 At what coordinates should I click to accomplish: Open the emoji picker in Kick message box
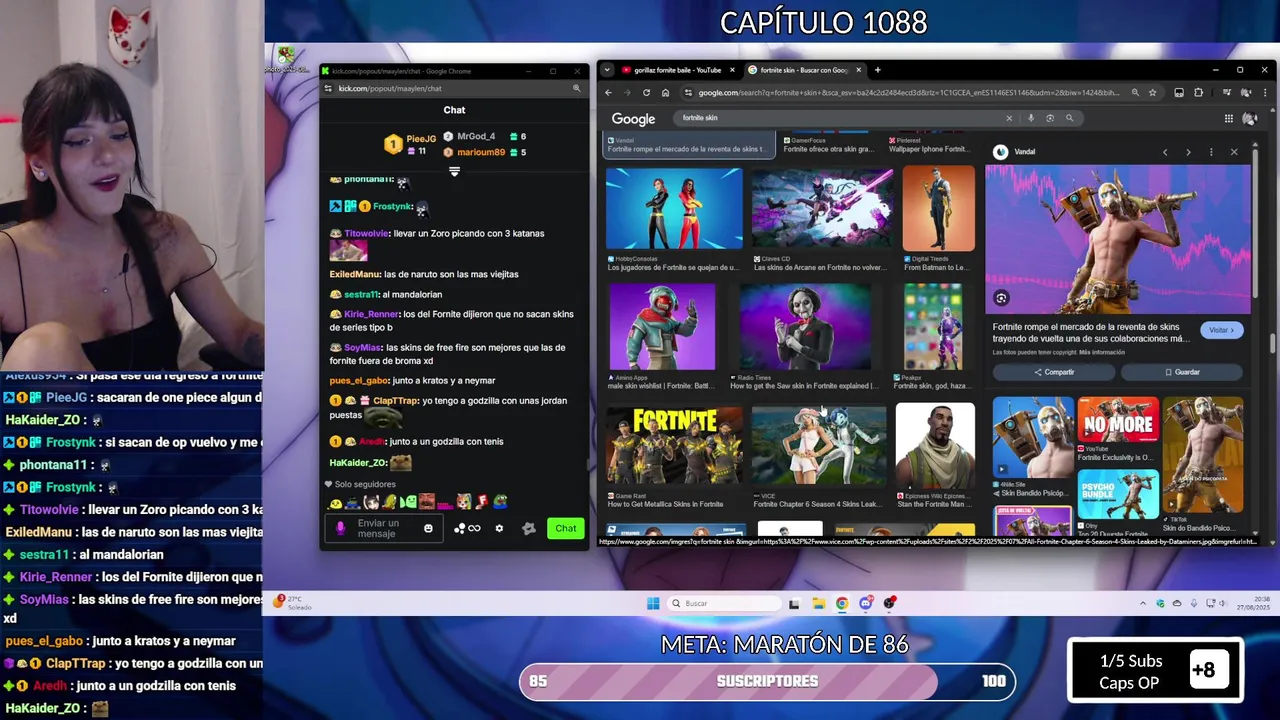pyautogui.click(x=428, y=528)
